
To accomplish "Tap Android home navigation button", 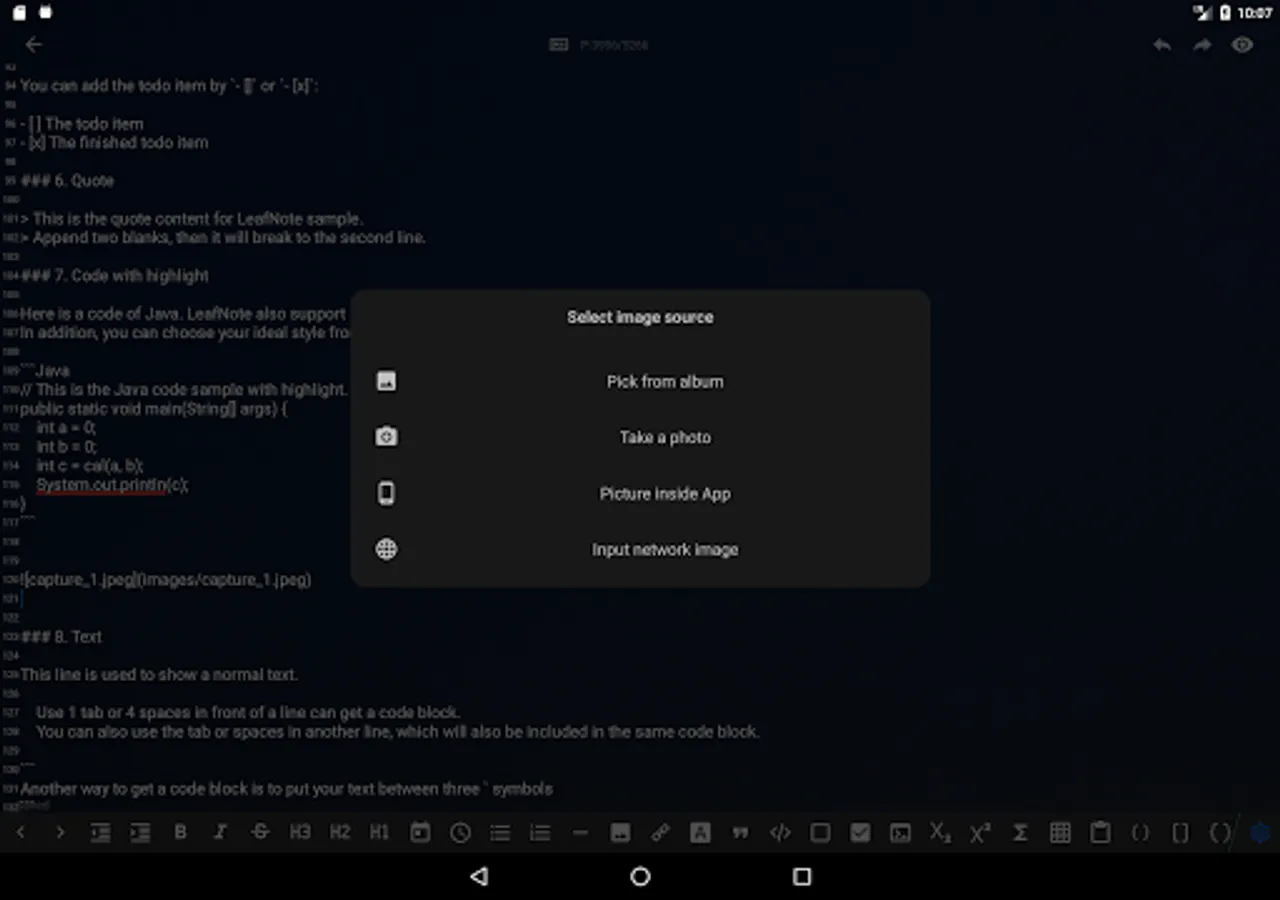I will (640, 877).
